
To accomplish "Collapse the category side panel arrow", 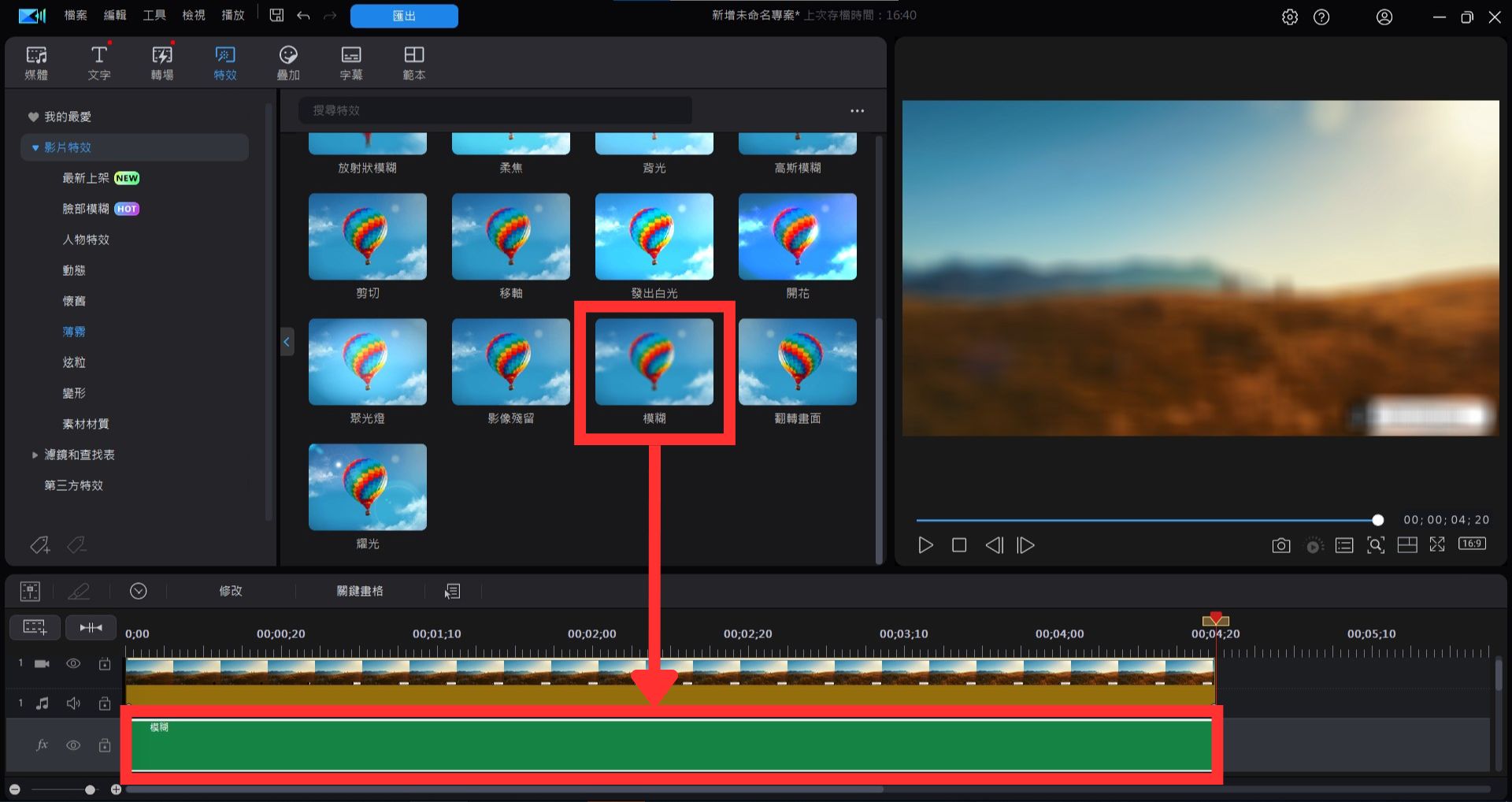I will tap(287, 342).
